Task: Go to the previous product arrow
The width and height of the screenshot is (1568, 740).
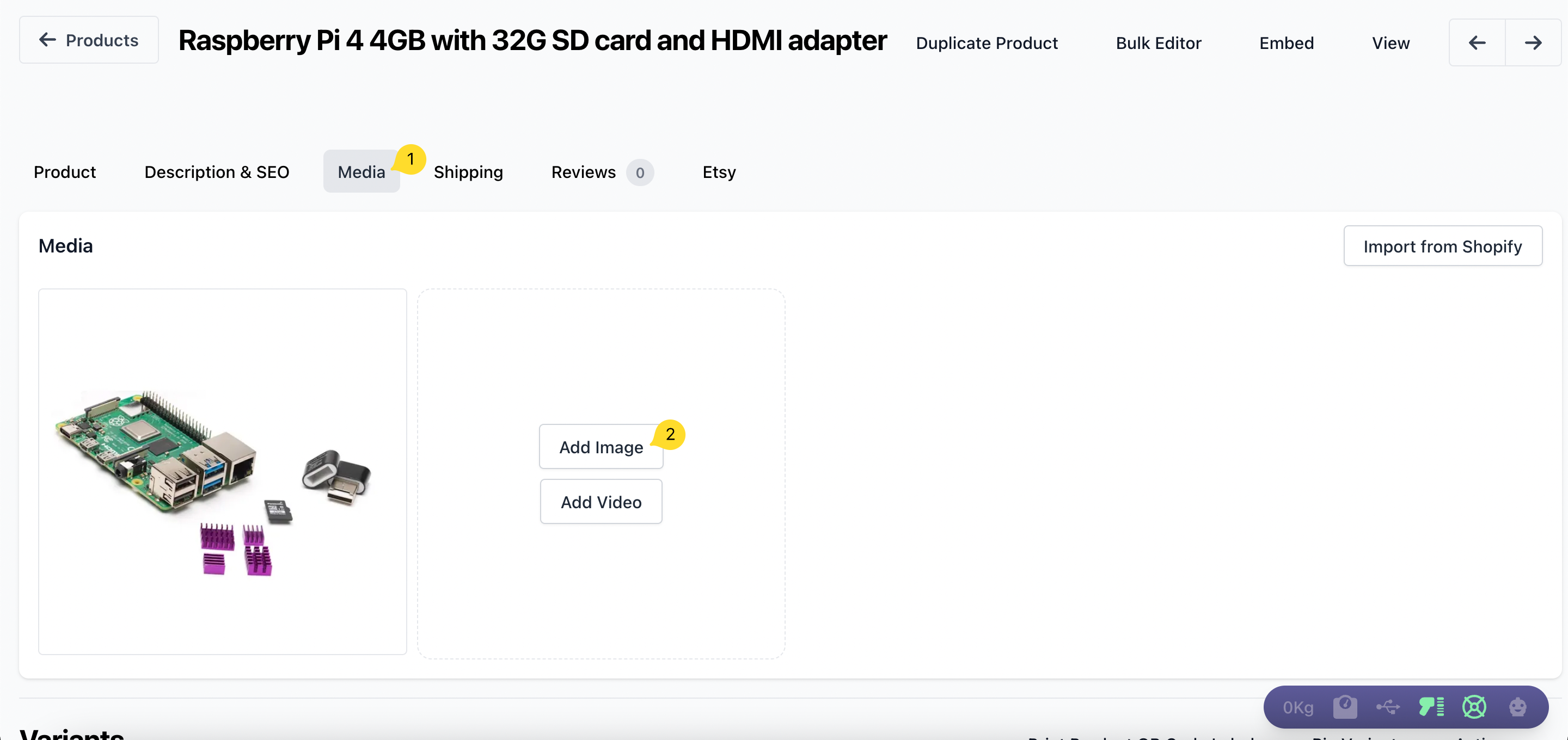Action: click(x=1477, y=42)
